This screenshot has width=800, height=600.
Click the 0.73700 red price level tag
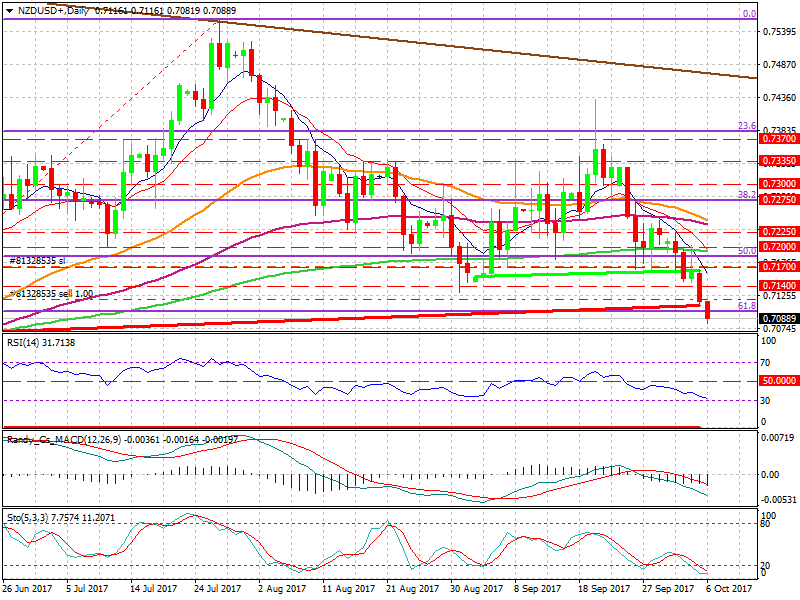(778, 140)
